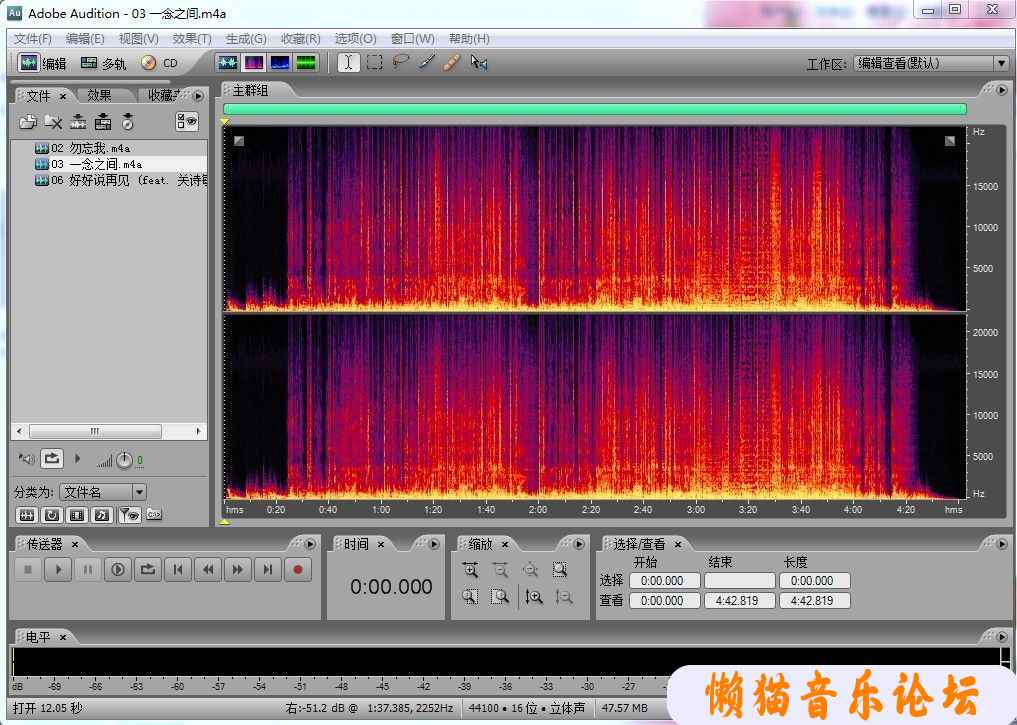Insert file into CD list
The image size is (1017, 725).
tap(128, 121)
